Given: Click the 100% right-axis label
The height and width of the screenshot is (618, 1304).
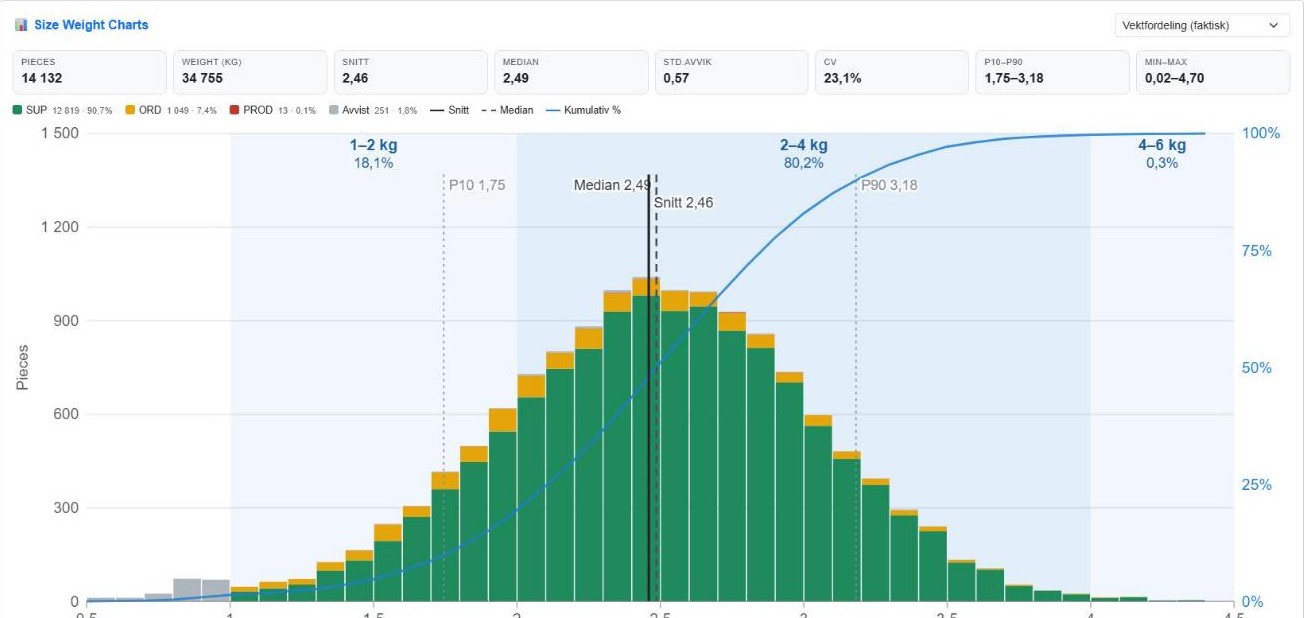Looking at the screenshot, I should click(x=1261, y=133).
